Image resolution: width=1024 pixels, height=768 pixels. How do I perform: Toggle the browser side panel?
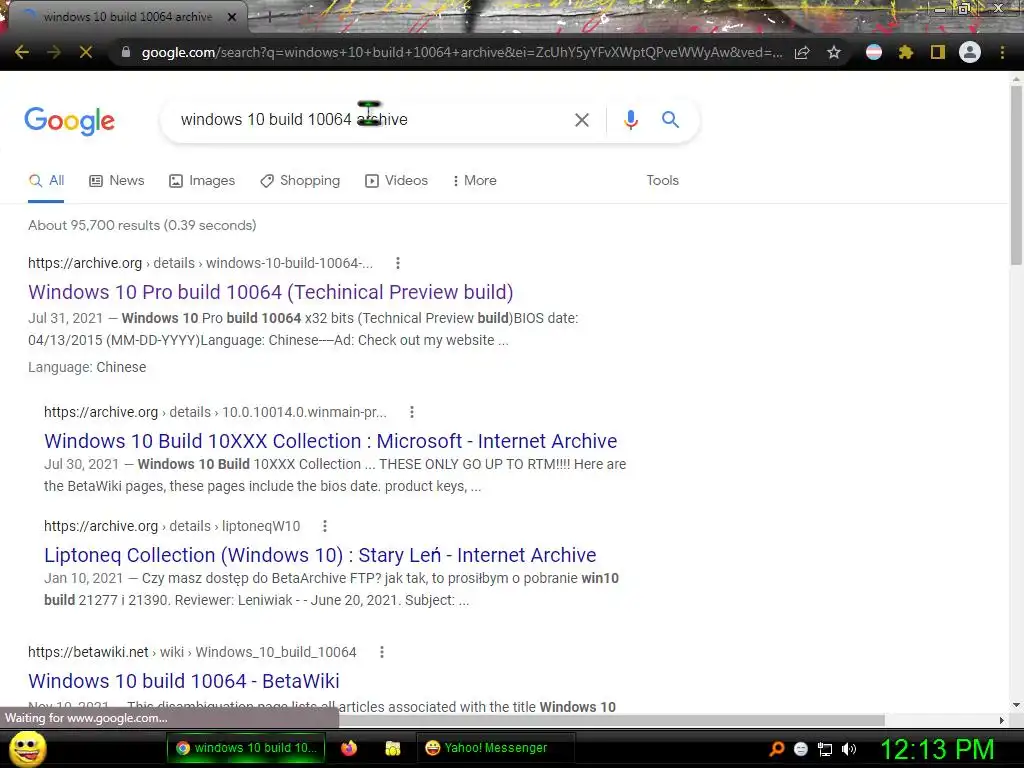point(938,52)
